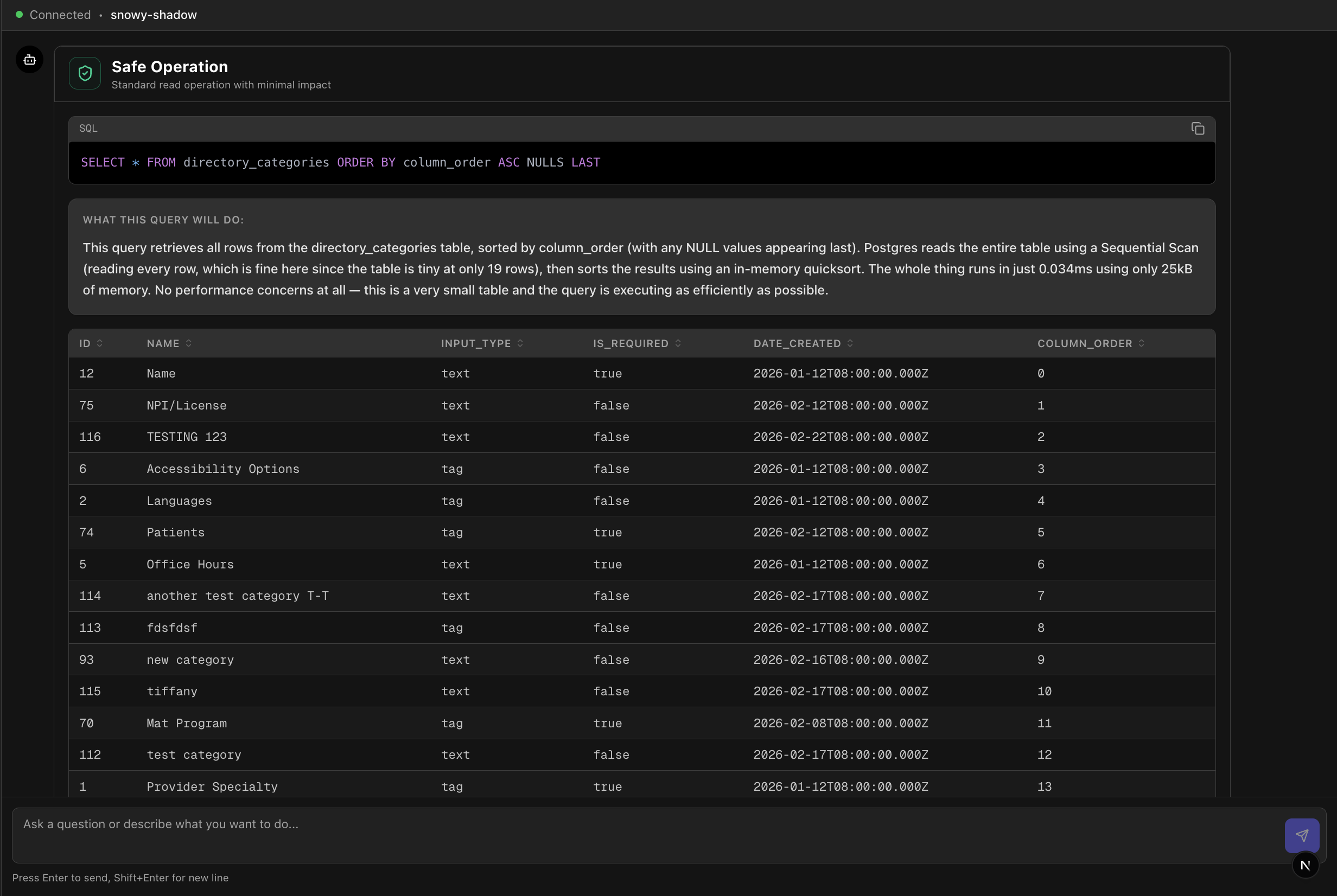Click the Safe Operation shield icon
Viewport: 1337px width, 896px height.
[85, 73]
